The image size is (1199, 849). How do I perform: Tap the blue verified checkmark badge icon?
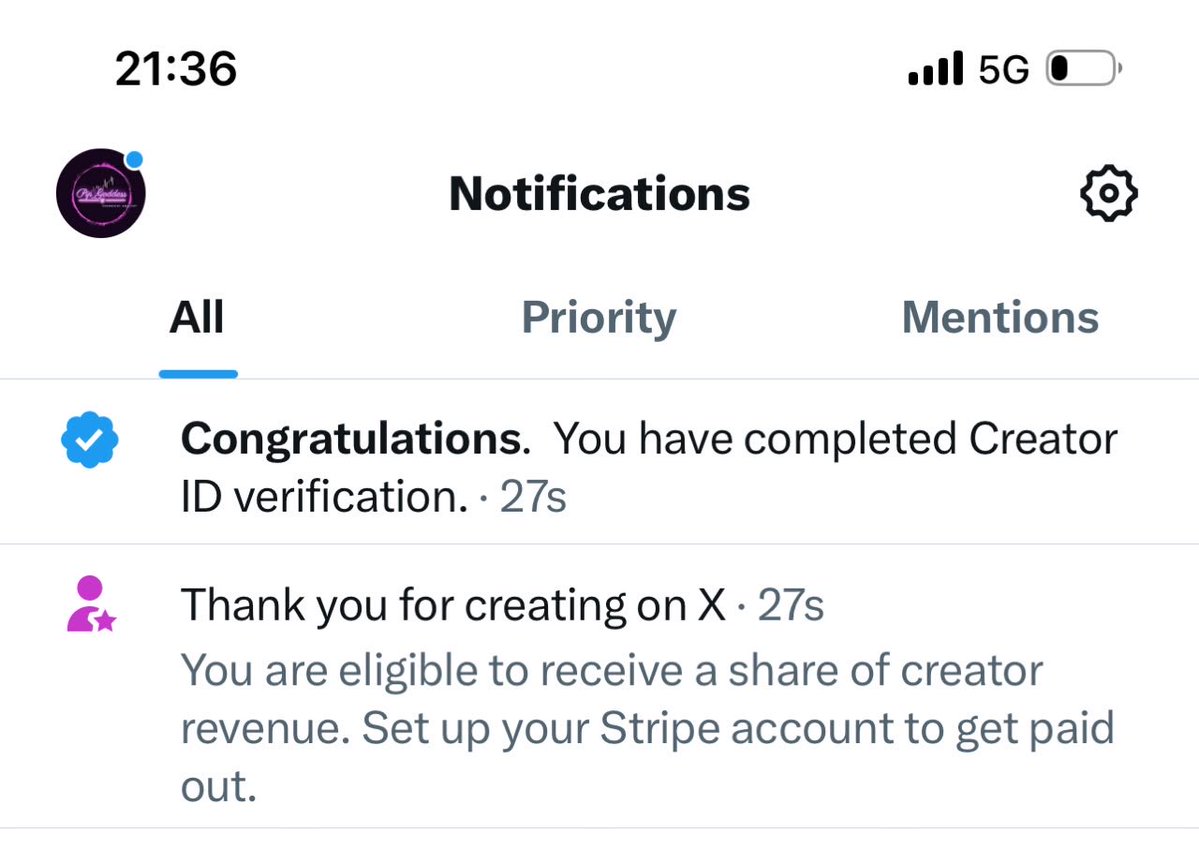[x=89, y=440]
